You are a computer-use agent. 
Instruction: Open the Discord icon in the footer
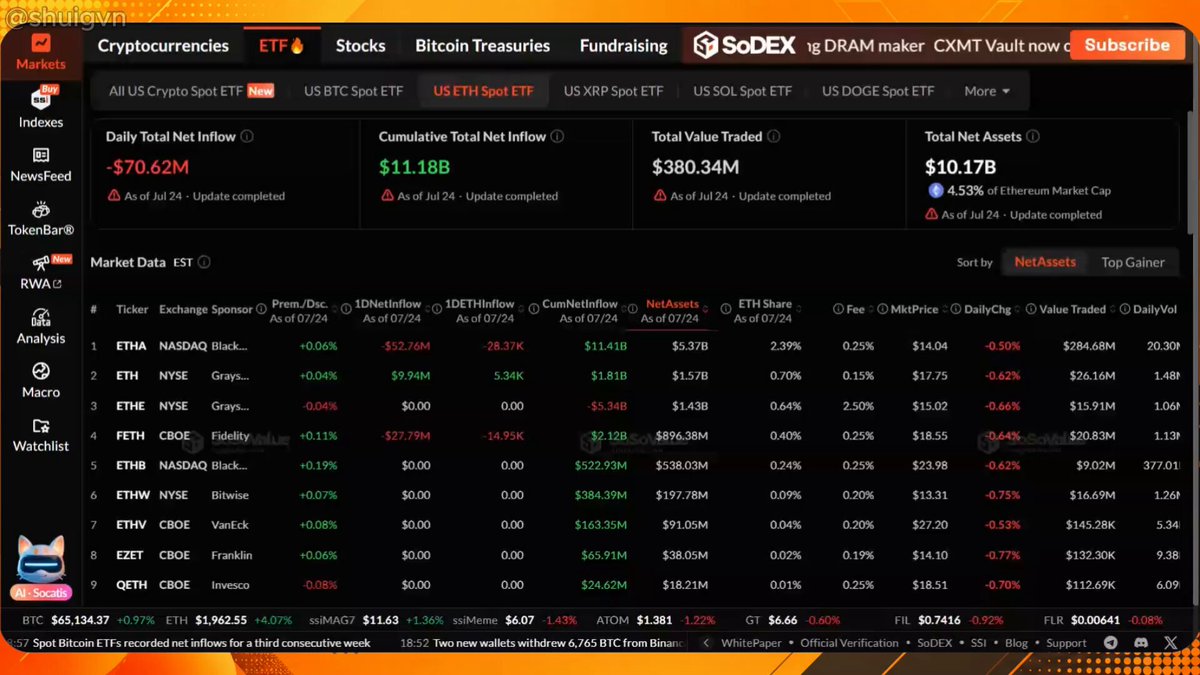[1141, 643]
